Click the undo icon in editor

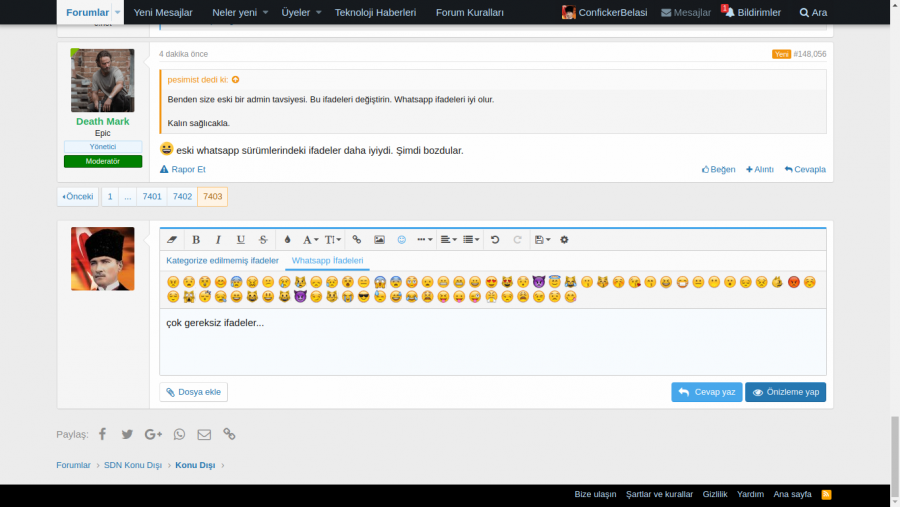pos(495,239)
